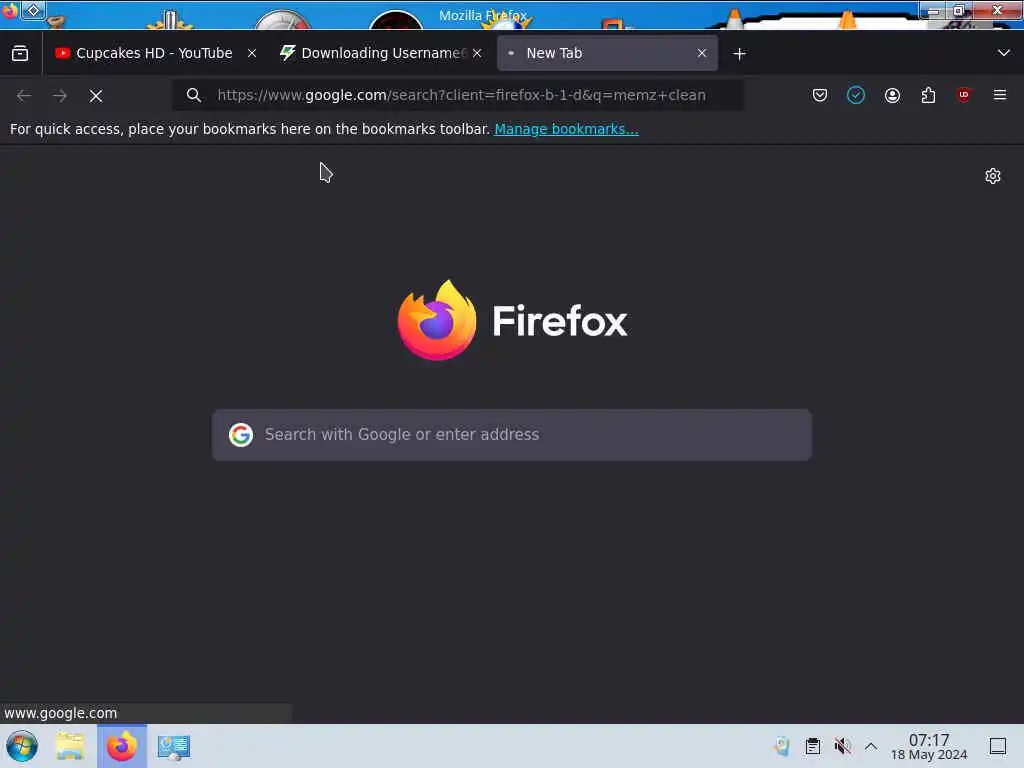Viewport: 1024px width, 768px height.
Task: Go back one page
Action: [x=24, y=96]
